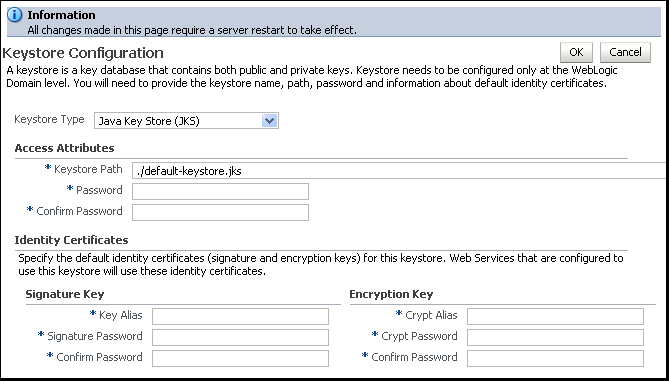This screenshot has width=669, height=381.
Task: Click the Key Alias input field
Action: click(240, 317)
